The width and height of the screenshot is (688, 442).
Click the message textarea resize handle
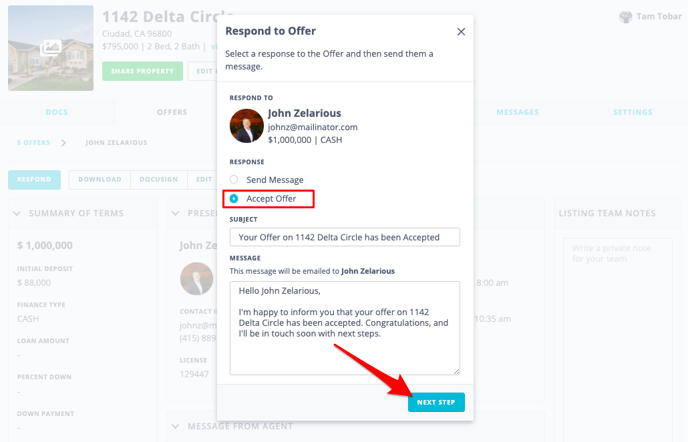tap(456, 371)
